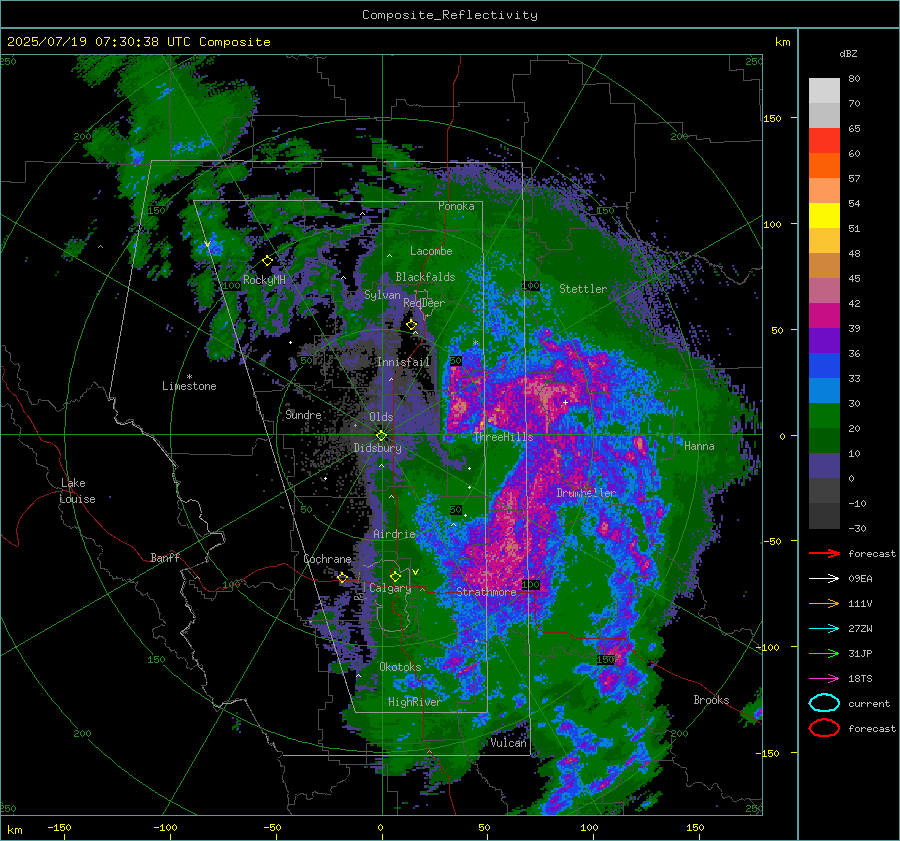Click the -30 value on dBZ scale
This screenshot has height=841, width=900.
[857, 528]
